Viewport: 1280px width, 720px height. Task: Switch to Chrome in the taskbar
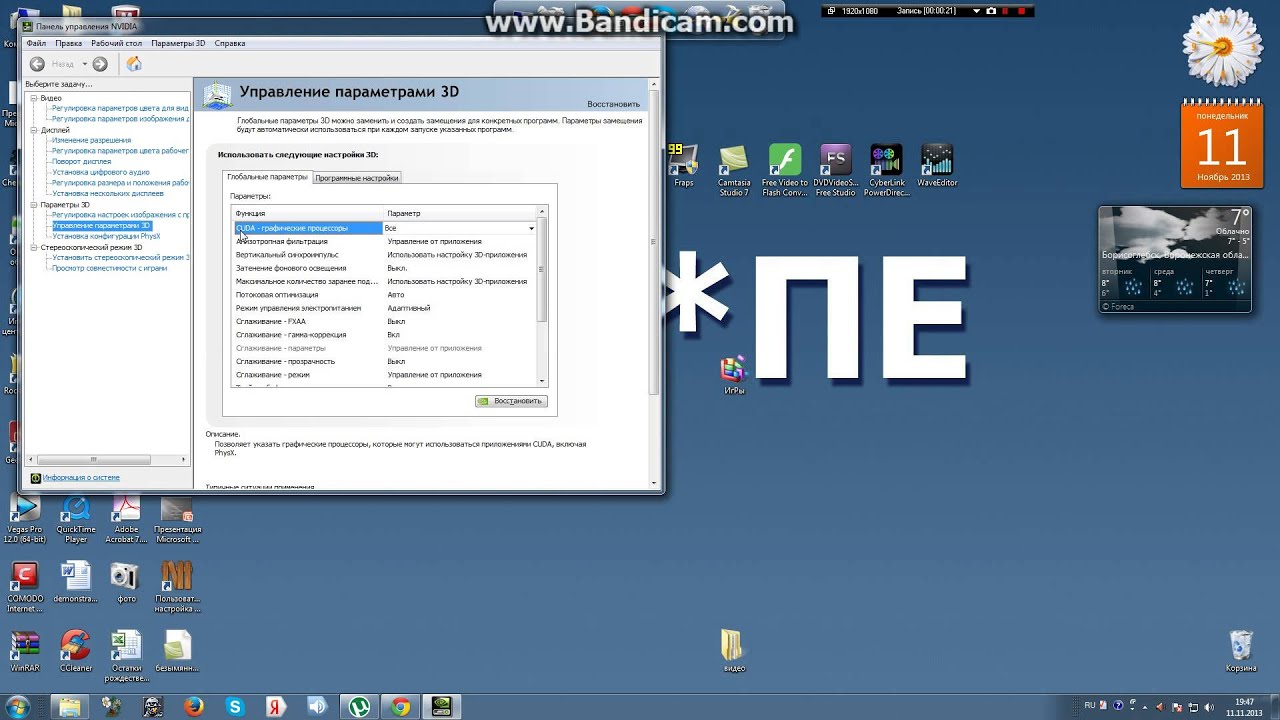click(400, 707)
